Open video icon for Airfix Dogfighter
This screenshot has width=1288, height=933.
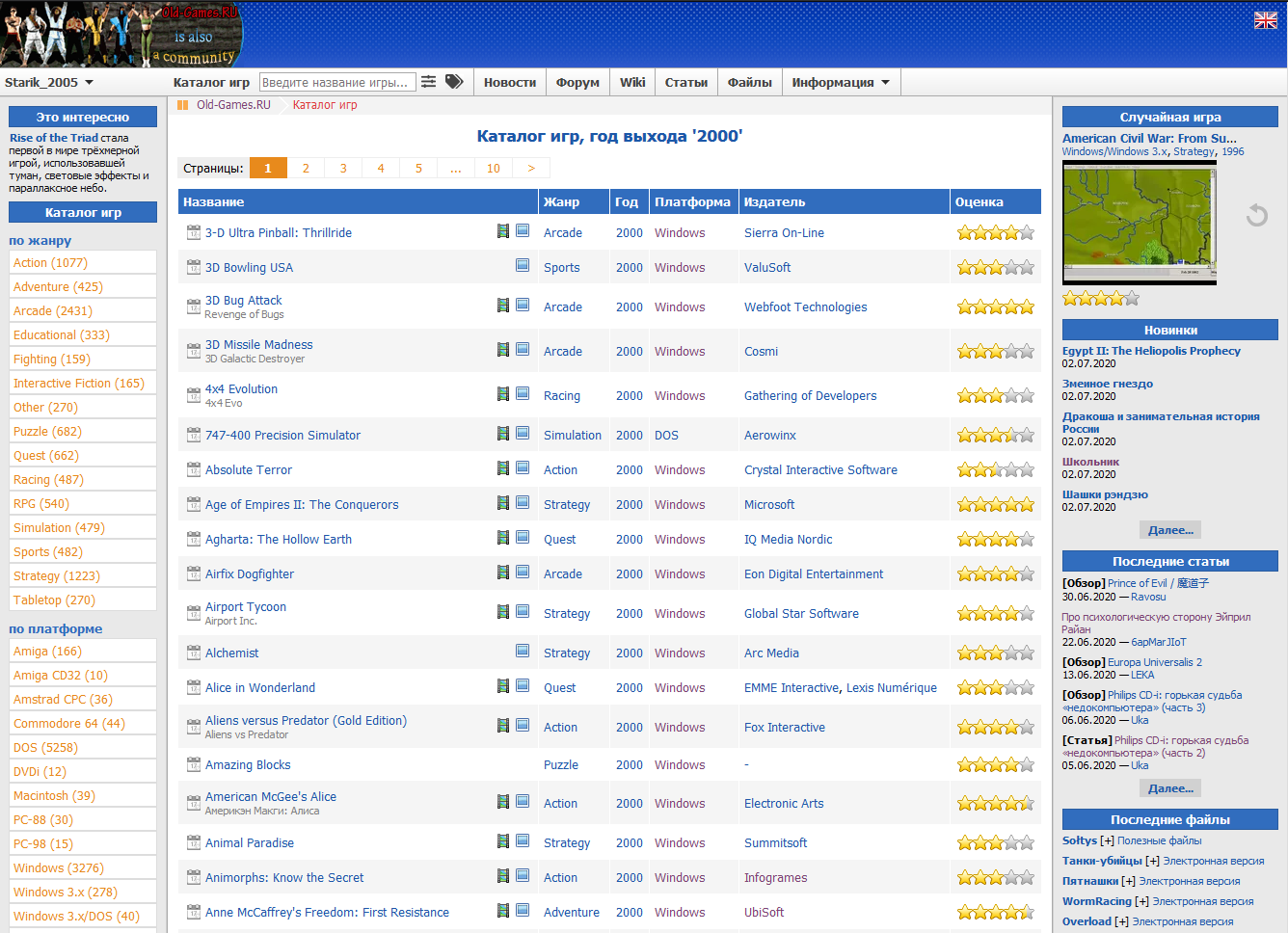(502, 573)
